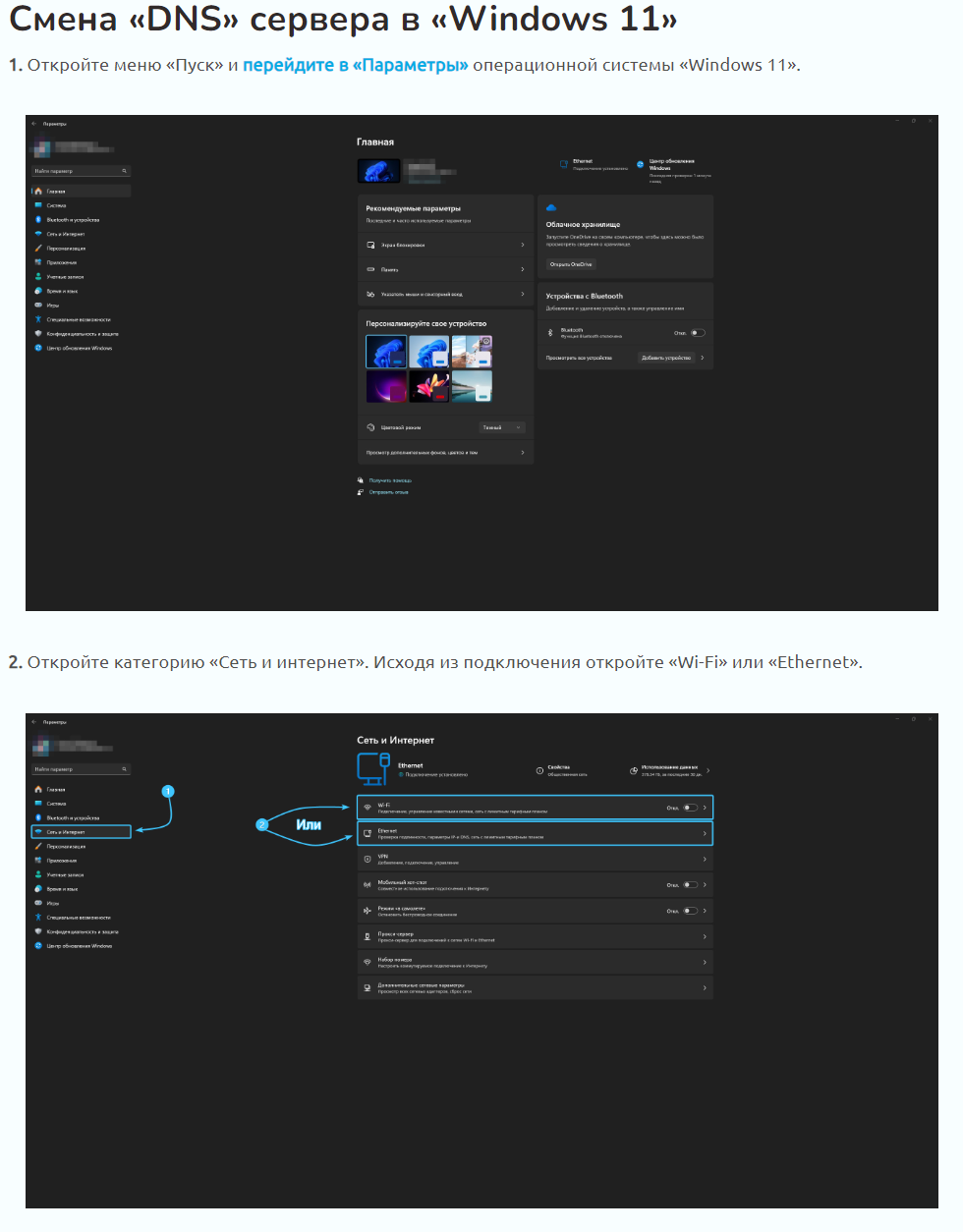The width and height of the screenshot is (963, 1232).
Task: Open the Wi-Fi row chevron
Action: coord(705,808)
